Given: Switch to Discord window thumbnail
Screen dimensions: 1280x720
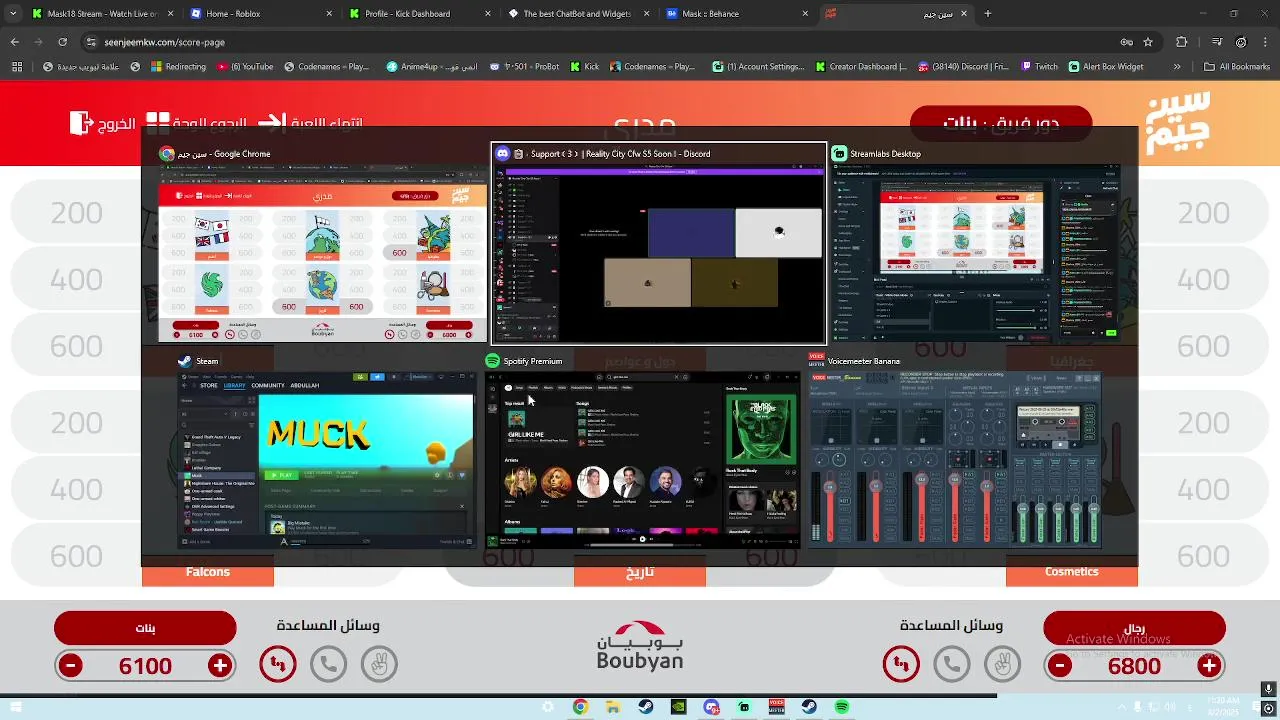Looking at the screenshot, I should point(659,244).
